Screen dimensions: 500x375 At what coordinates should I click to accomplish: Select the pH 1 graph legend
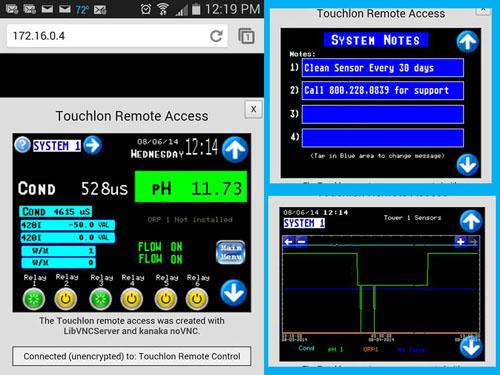click(335, 349)
